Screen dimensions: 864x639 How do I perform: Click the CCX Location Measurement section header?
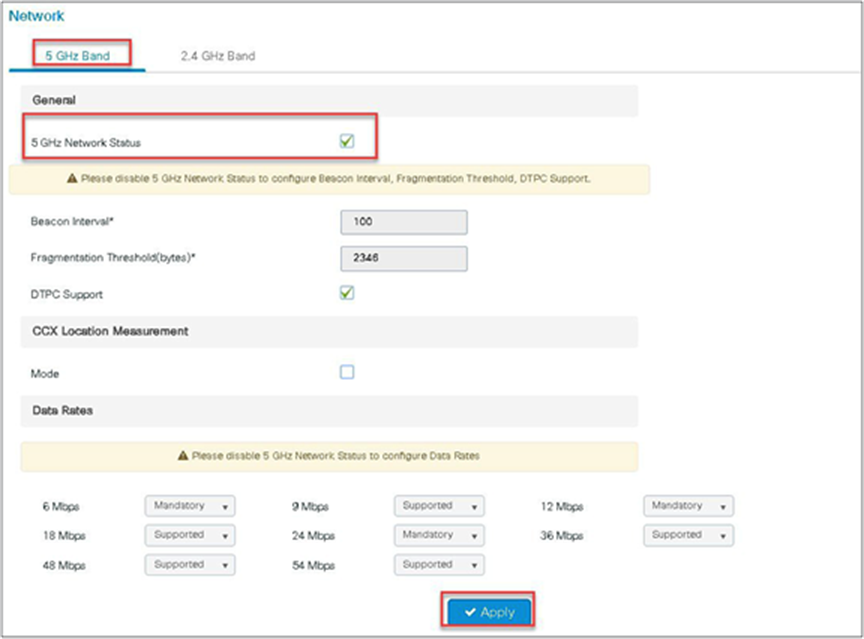coord(329,331)
